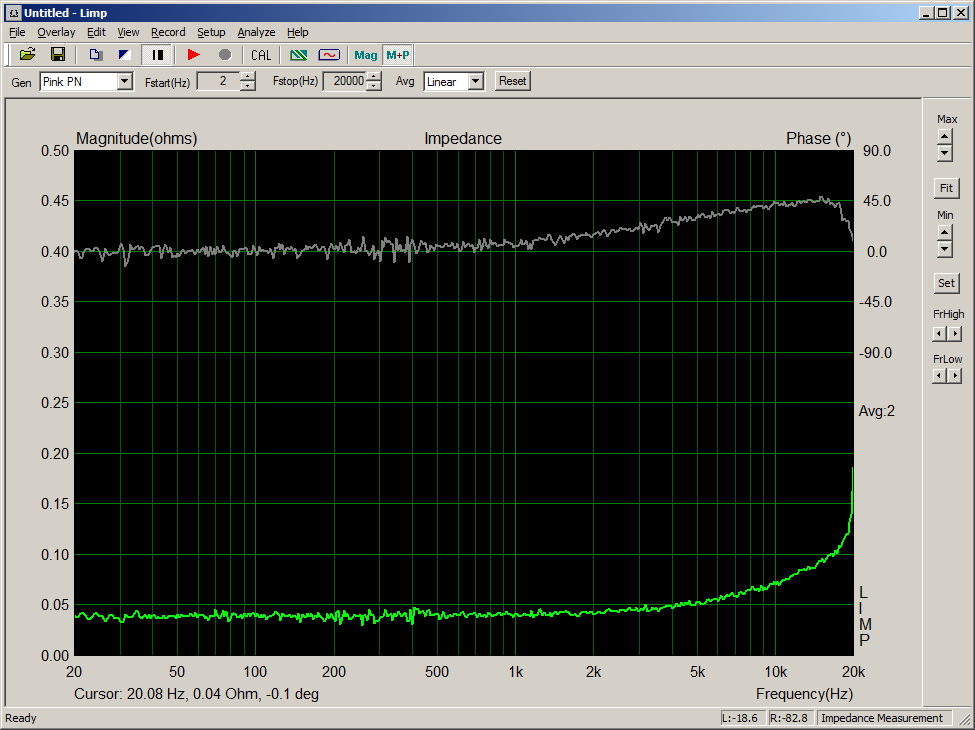This screenshot has height=730, width=975.
Task: Click the Set button
Action: (946, 283)
